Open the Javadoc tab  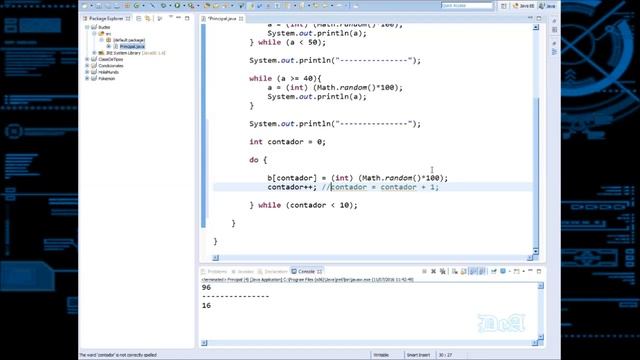(x=242, y=271)
